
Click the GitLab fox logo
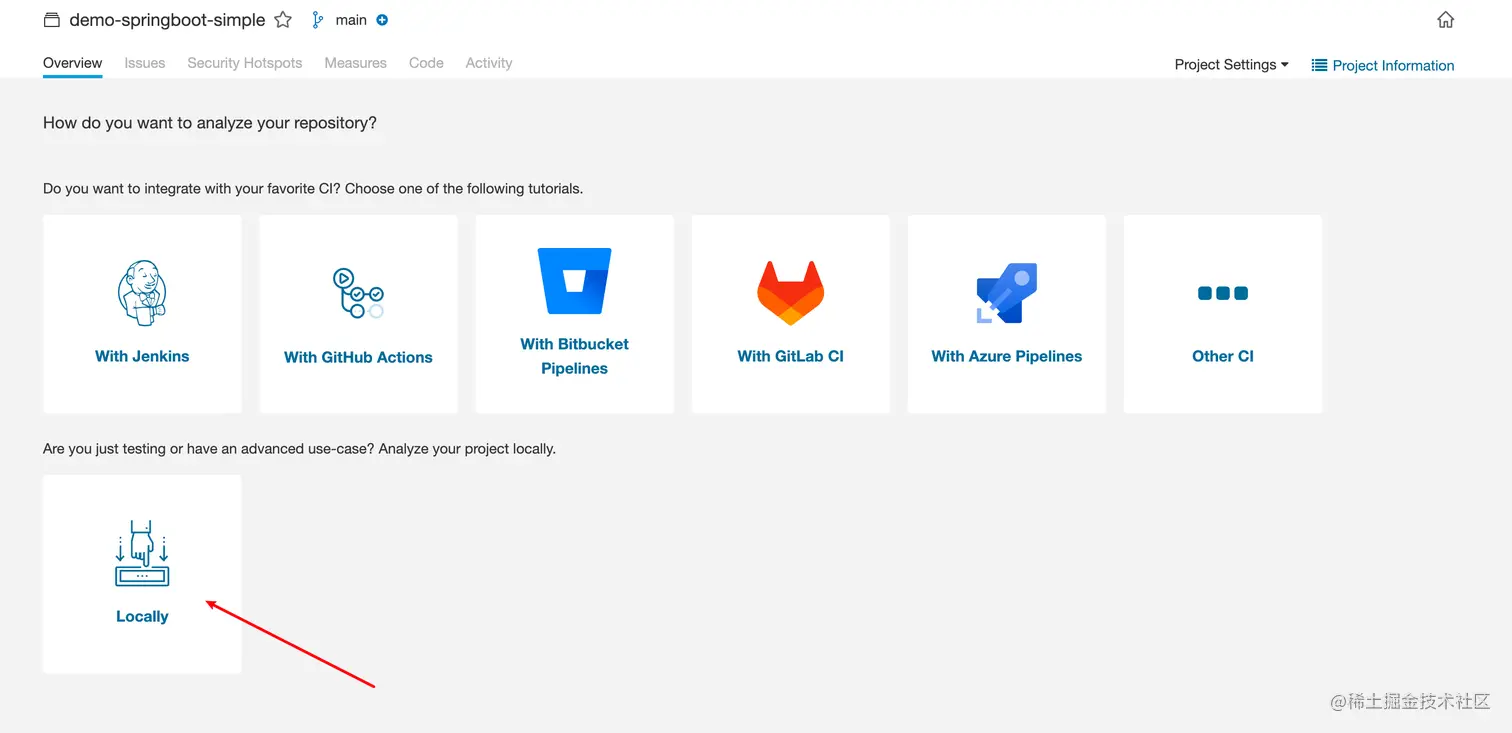pos(790,293)
